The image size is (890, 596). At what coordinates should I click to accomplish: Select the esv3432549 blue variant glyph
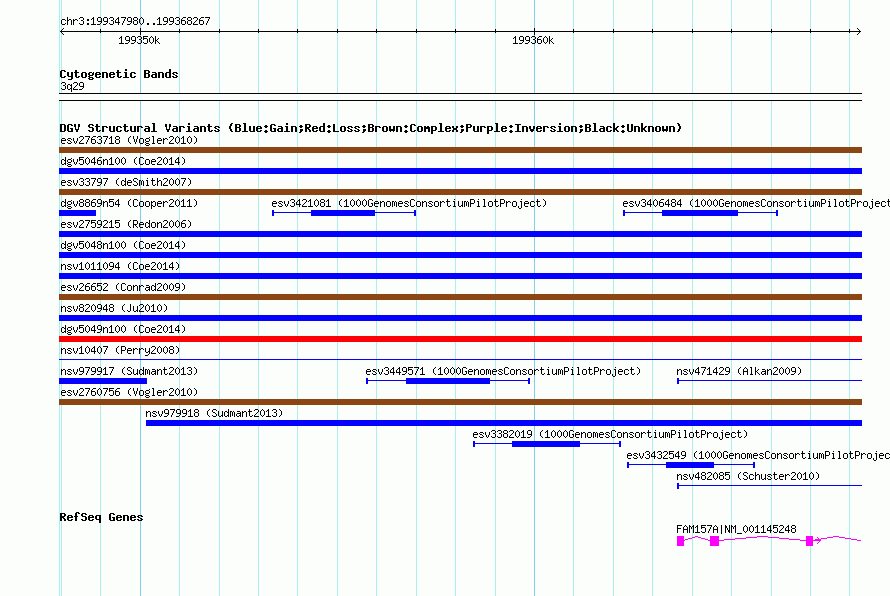tap(691, 465)
